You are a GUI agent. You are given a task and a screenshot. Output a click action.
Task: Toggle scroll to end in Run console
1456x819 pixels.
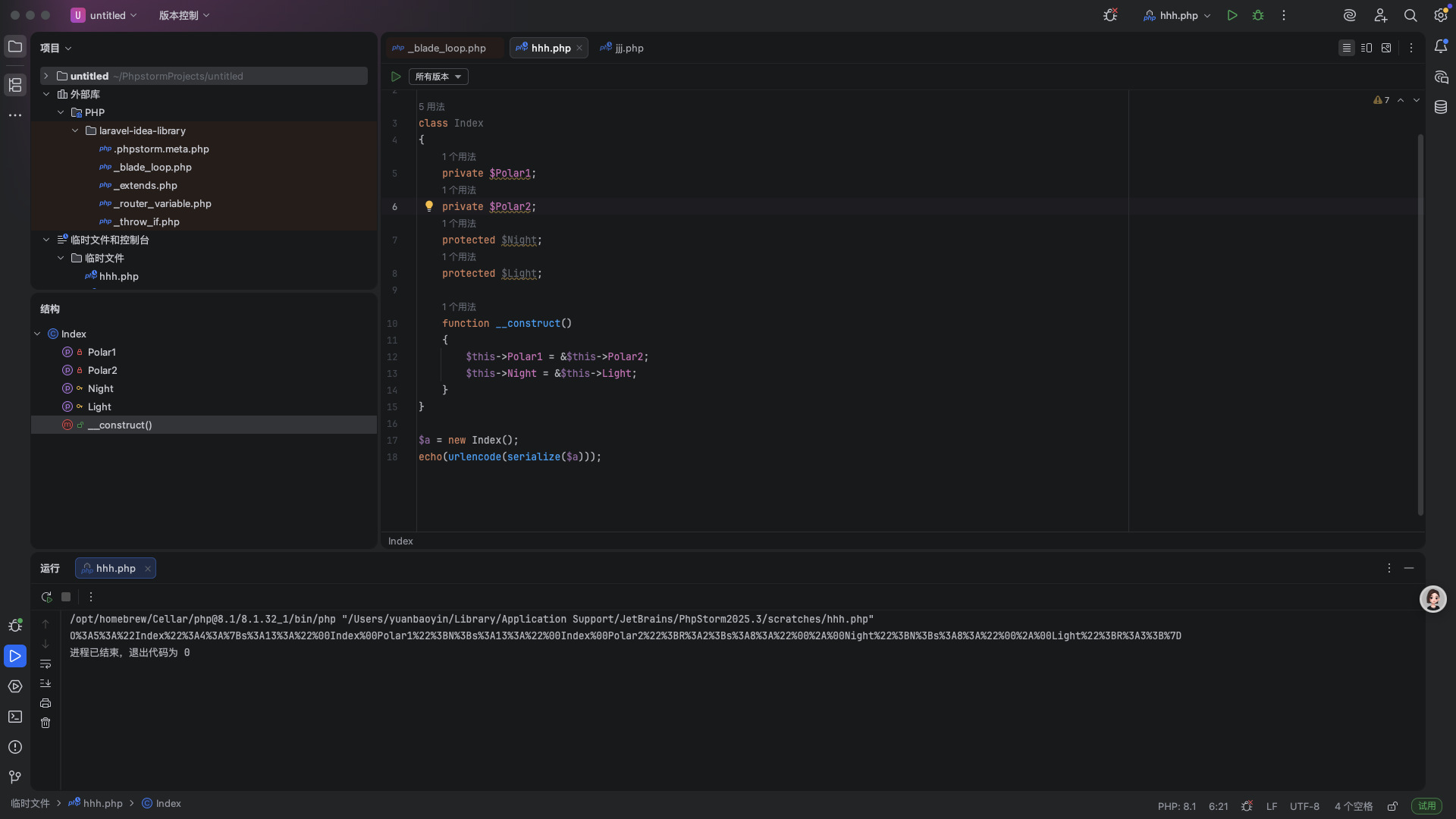[45, 683]
